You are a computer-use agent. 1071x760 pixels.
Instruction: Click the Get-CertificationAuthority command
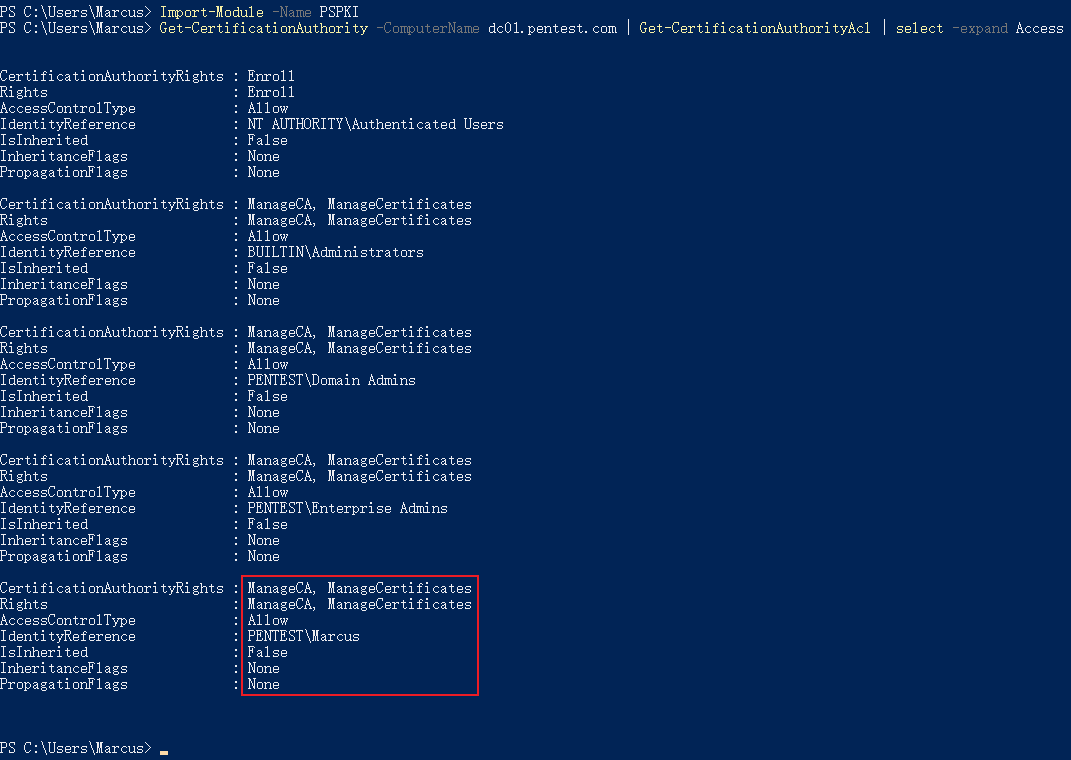pos(264,29)
